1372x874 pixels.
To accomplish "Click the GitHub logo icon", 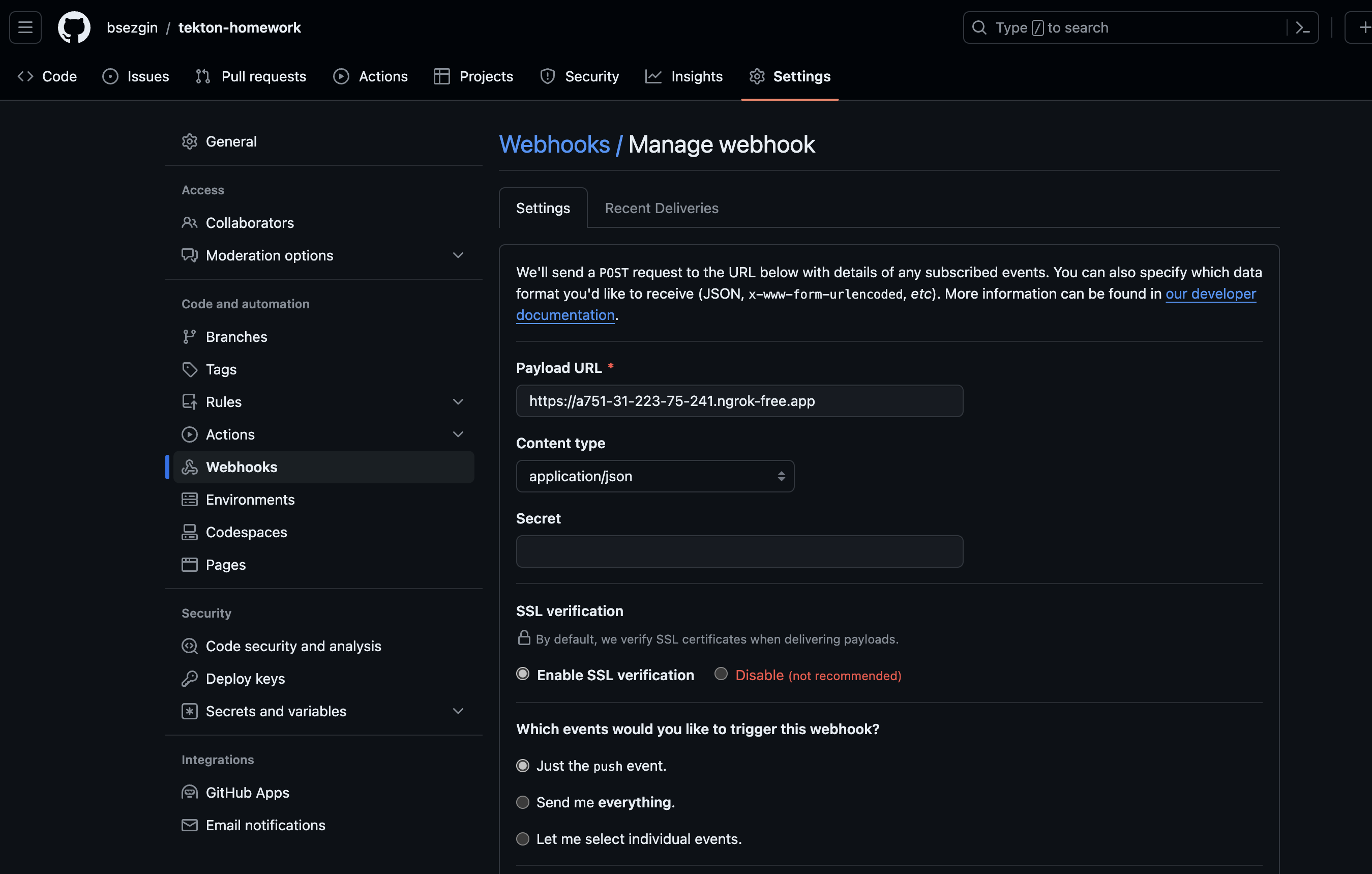I will (x=74, y=27).
